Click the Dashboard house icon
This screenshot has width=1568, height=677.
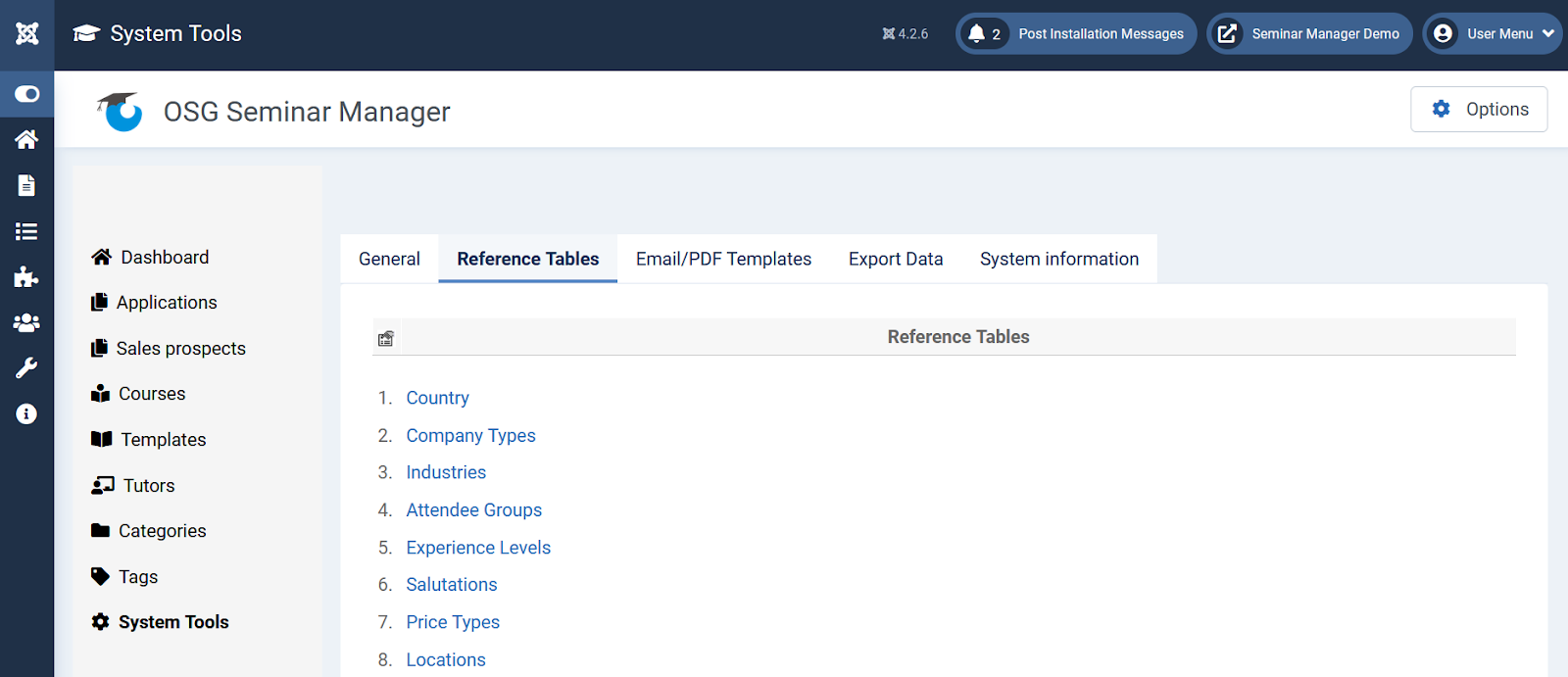click(101, 257)
